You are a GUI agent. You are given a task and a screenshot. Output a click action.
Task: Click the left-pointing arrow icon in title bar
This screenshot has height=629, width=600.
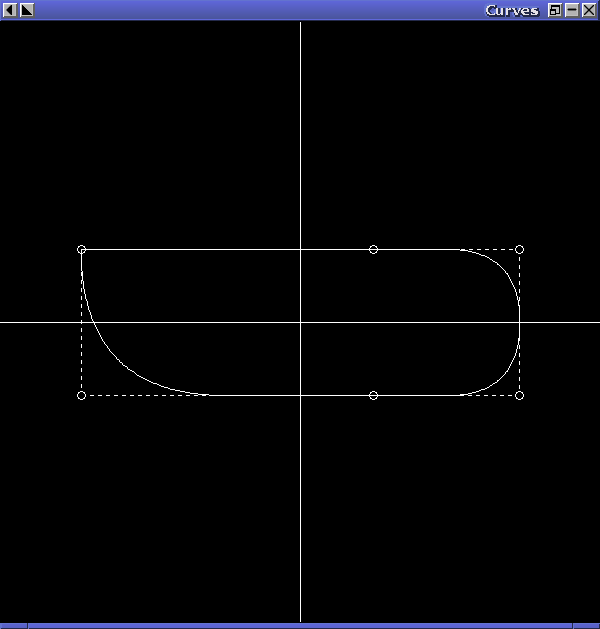[10, 10]
